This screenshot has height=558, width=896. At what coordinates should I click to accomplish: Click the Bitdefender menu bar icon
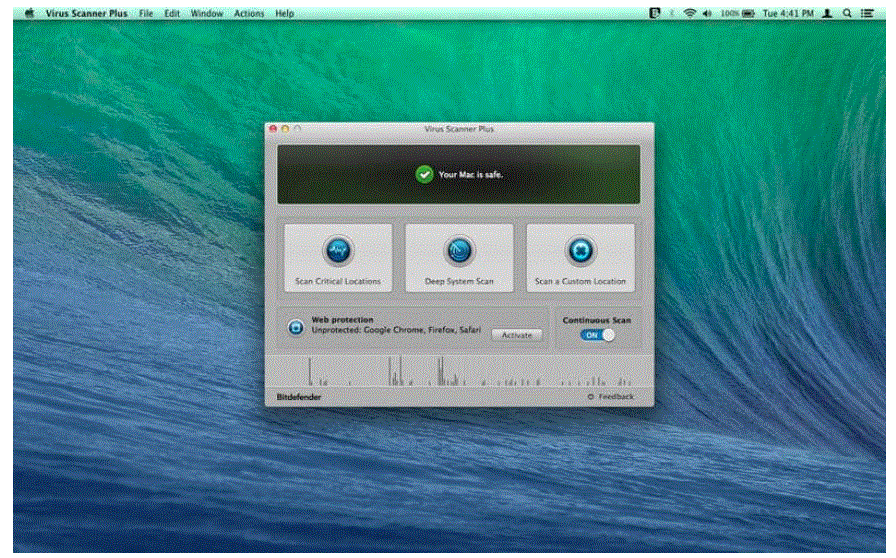pos(655,13)
